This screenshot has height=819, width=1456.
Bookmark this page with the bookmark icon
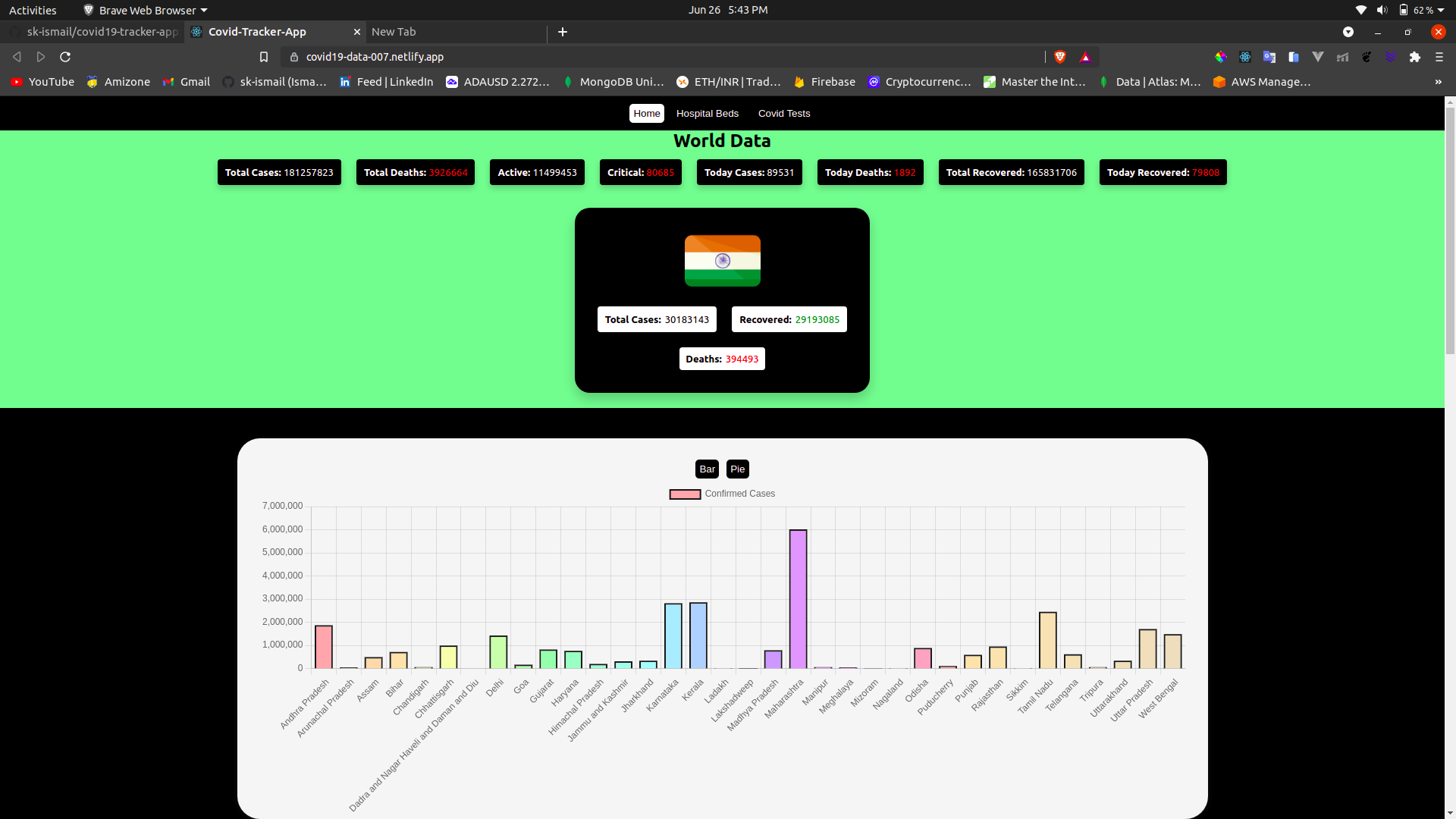coord(264,57)
